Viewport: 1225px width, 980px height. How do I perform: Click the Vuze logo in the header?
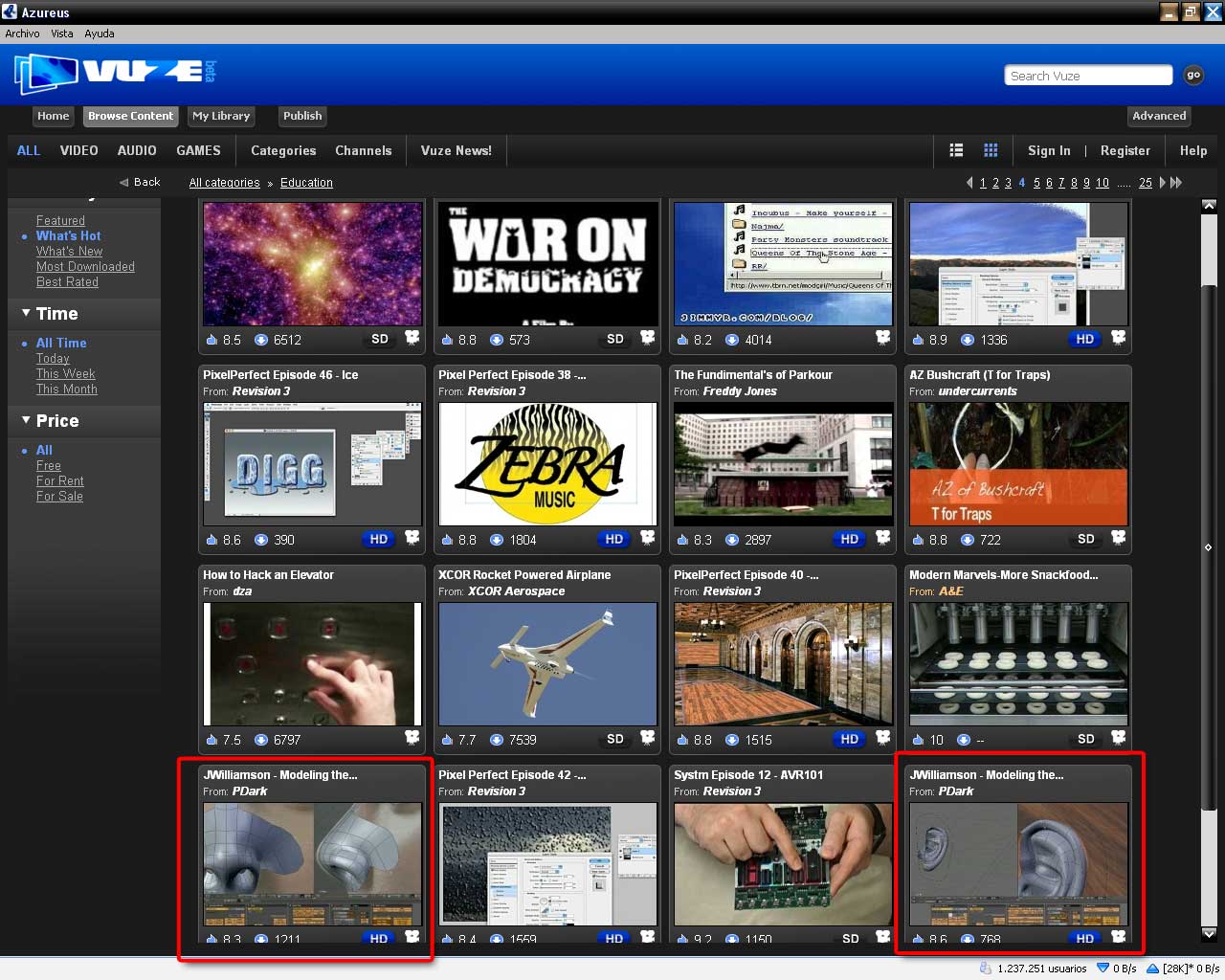[115, 73]
